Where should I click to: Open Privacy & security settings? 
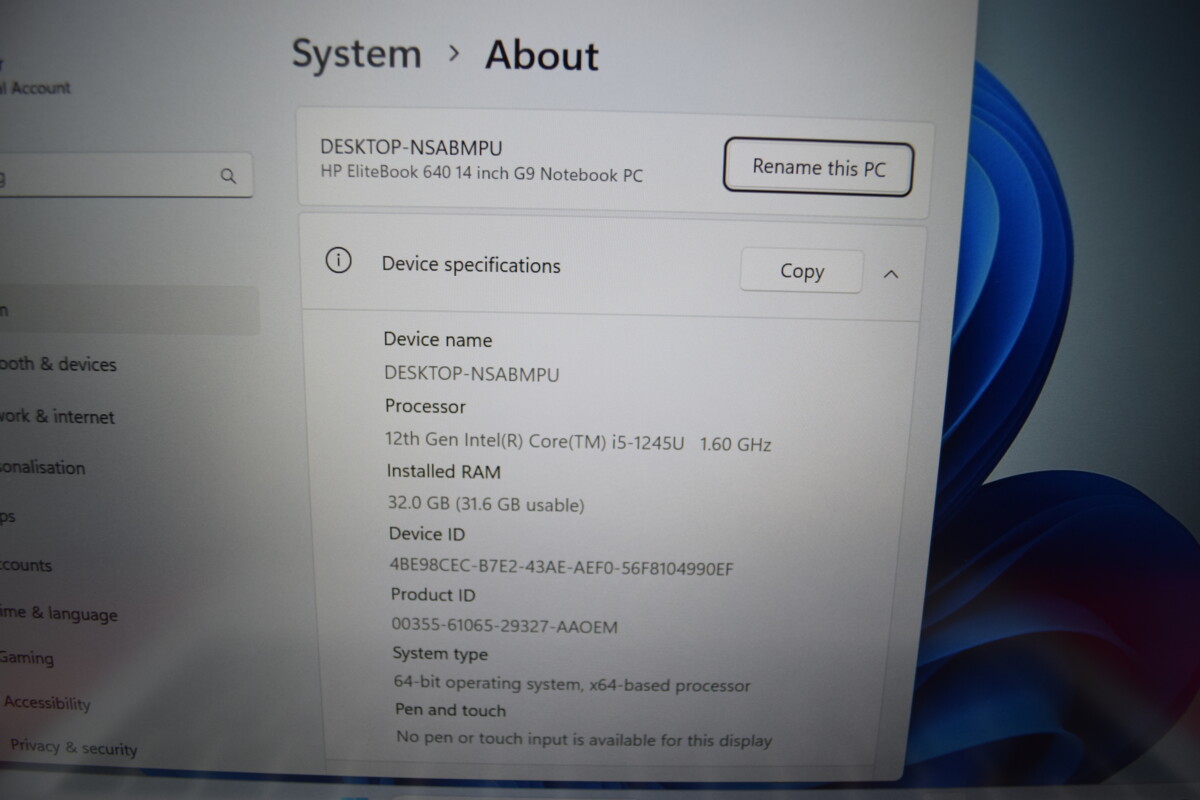click(x=74, y=747)
